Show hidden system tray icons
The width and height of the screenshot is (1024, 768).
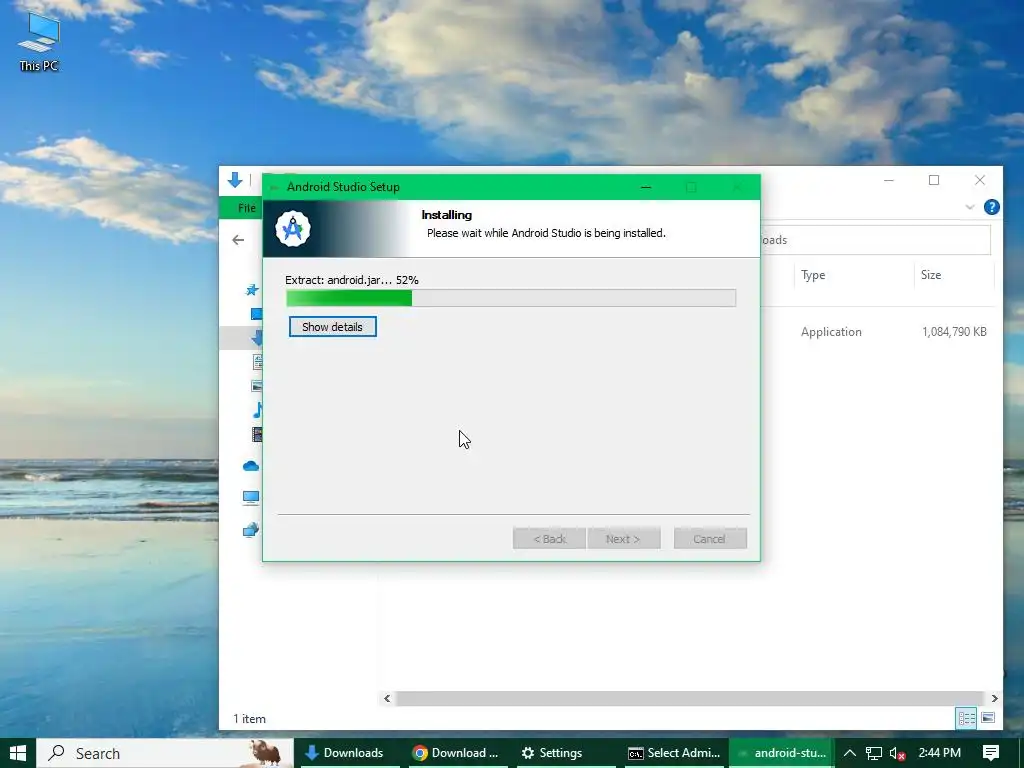pyautogui.click(x=850, y=753)
